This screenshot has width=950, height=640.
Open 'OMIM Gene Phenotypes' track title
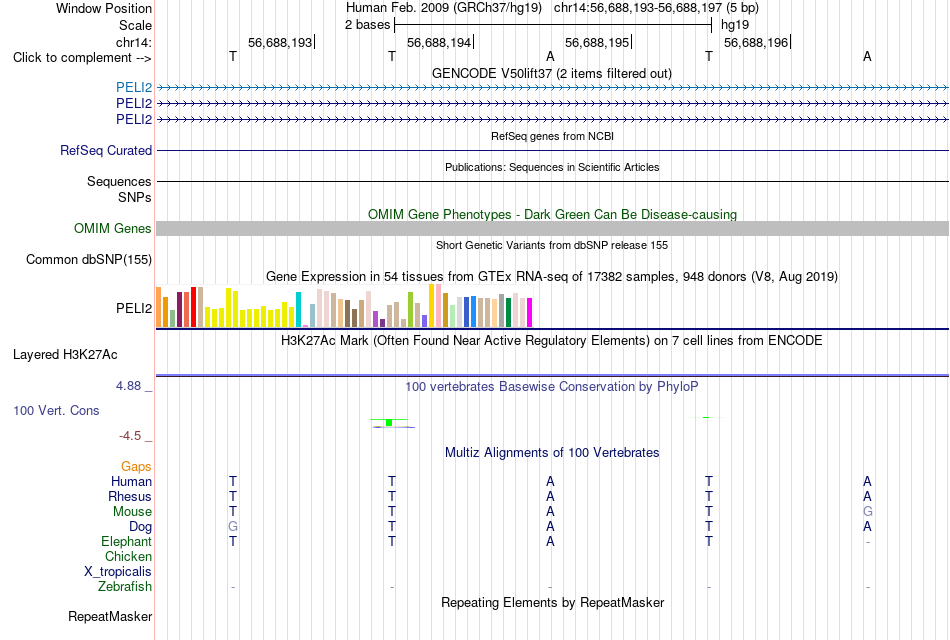(x=552, y=215)
